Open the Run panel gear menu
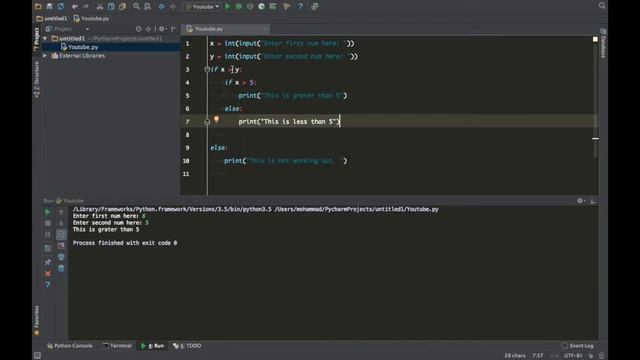 [x=581, y=201]
